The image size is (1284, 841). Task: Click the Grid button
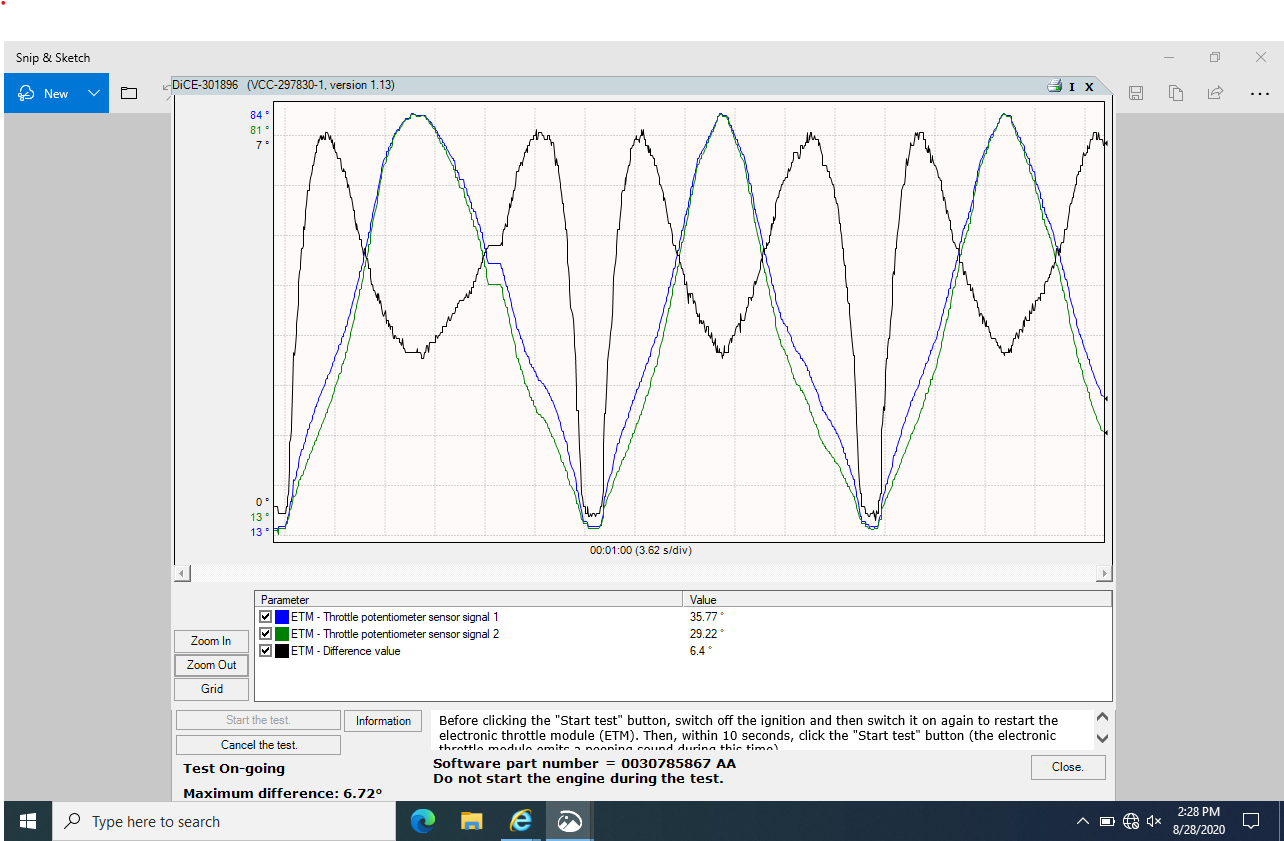click(x=211, y=689)
